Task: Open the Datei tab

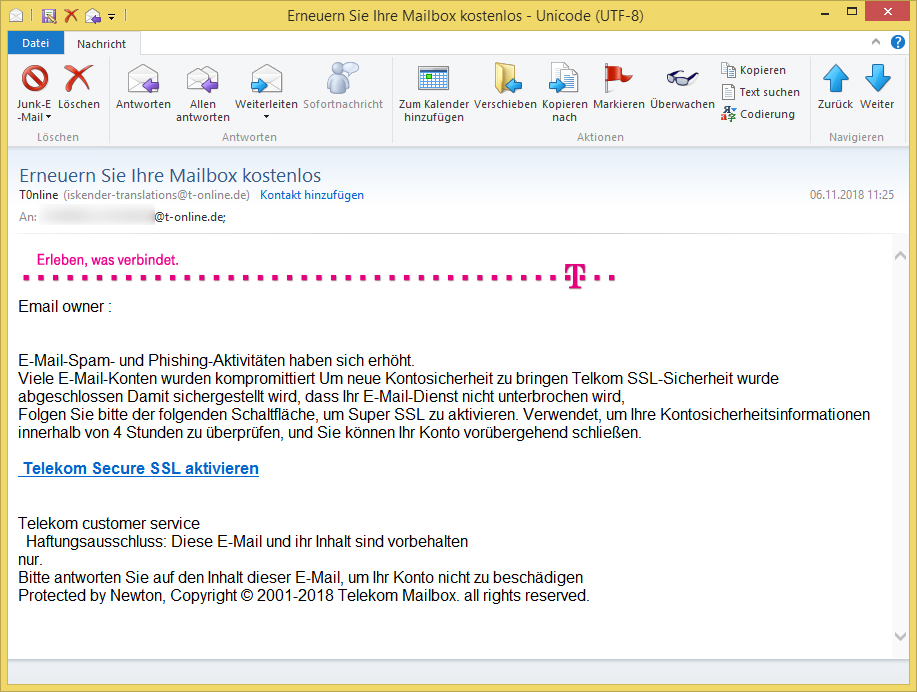Action: click(36, 43)
